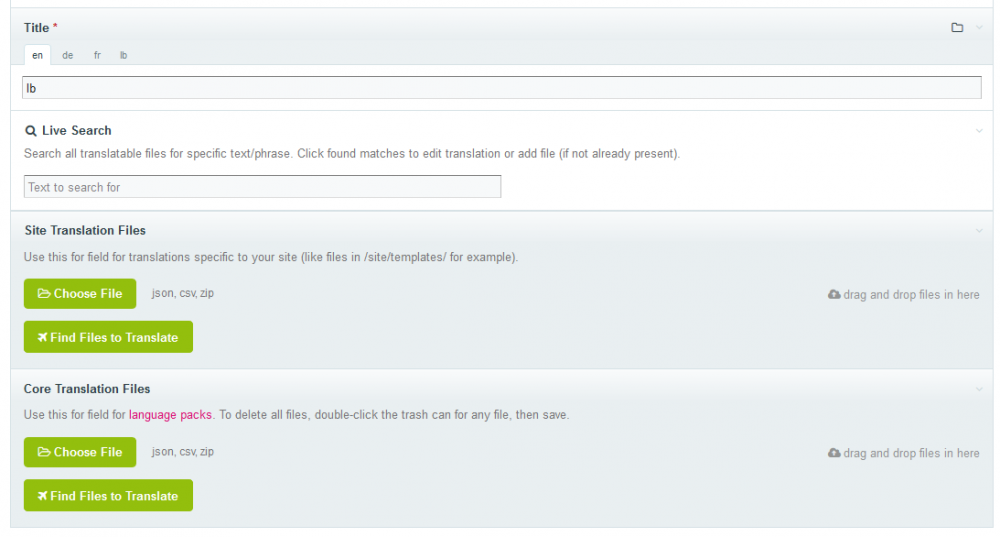
Task: Click the cloud upload icon in Site Translation Files
Action: [834, 295]
